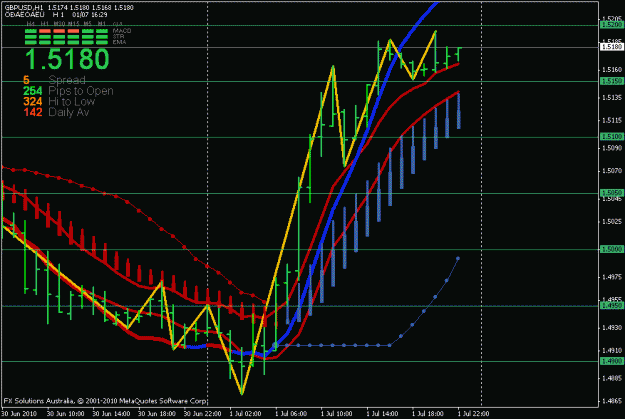This screenshot has height=419, width=625.
Task: Click the last blue dot of the lower dotted line
Action: 458,259
